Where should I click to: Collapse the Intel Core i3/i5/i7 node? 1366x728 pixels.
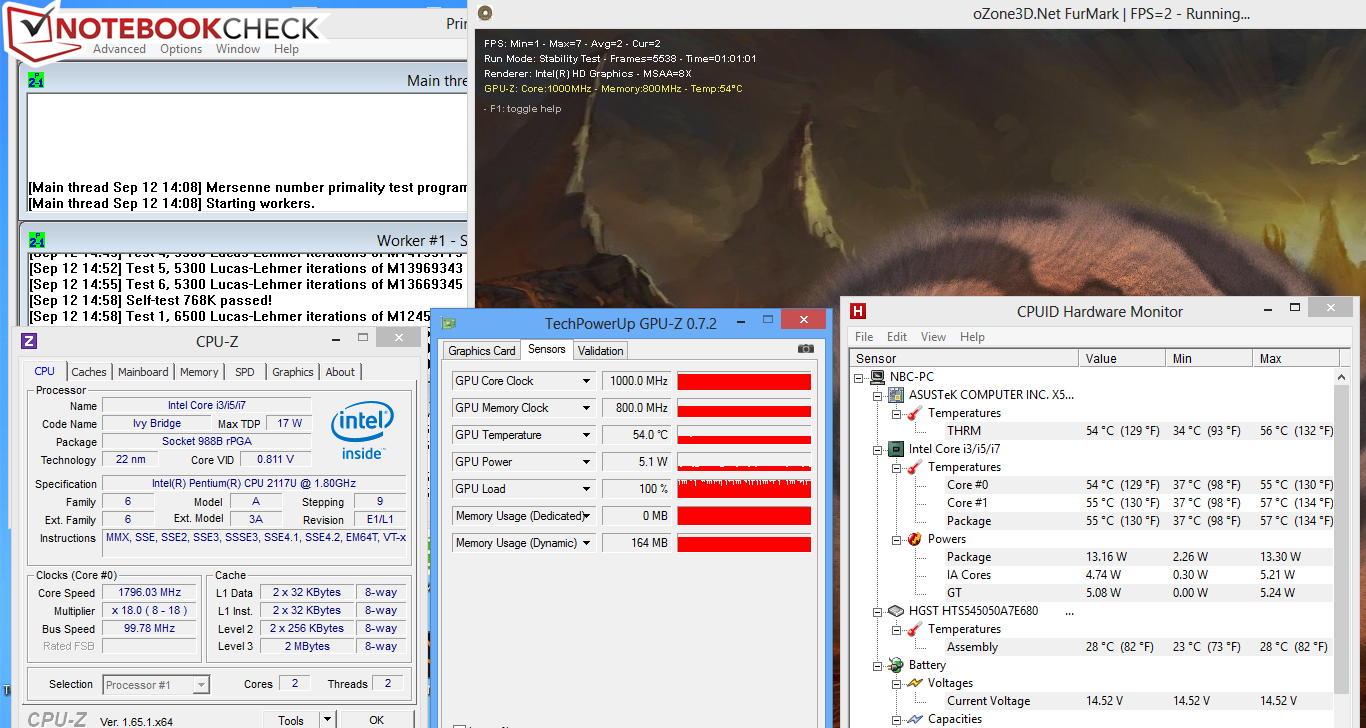(x=878, y=449)
